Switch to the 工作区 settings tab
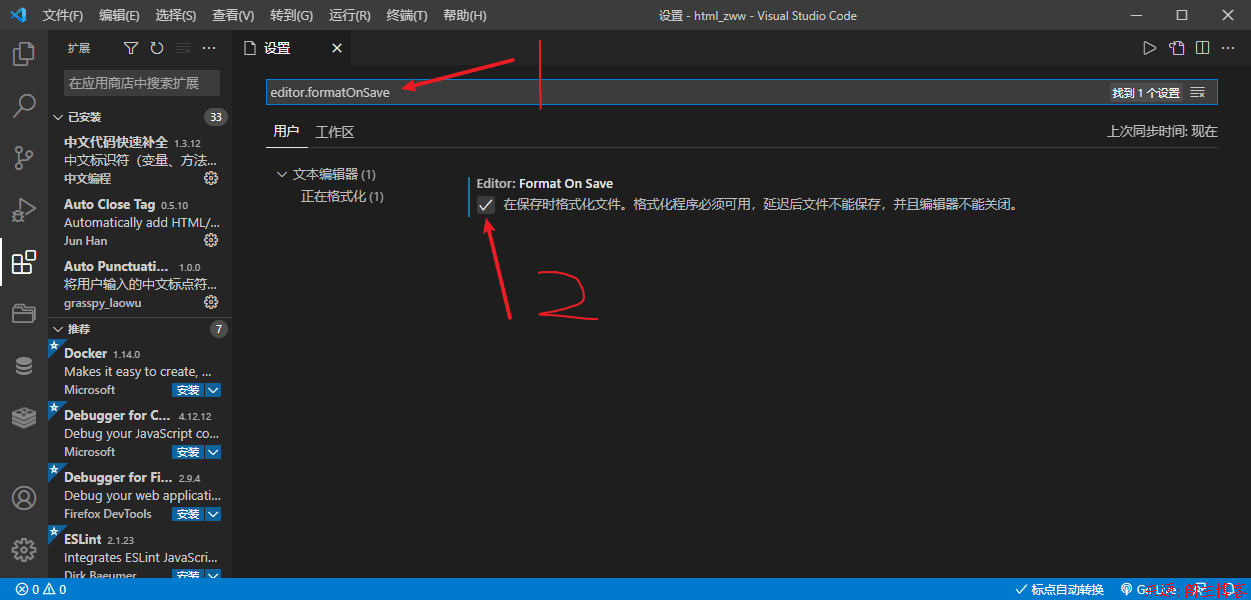The height and width of the screenshot is (600, 1251). tap(335, 131)
